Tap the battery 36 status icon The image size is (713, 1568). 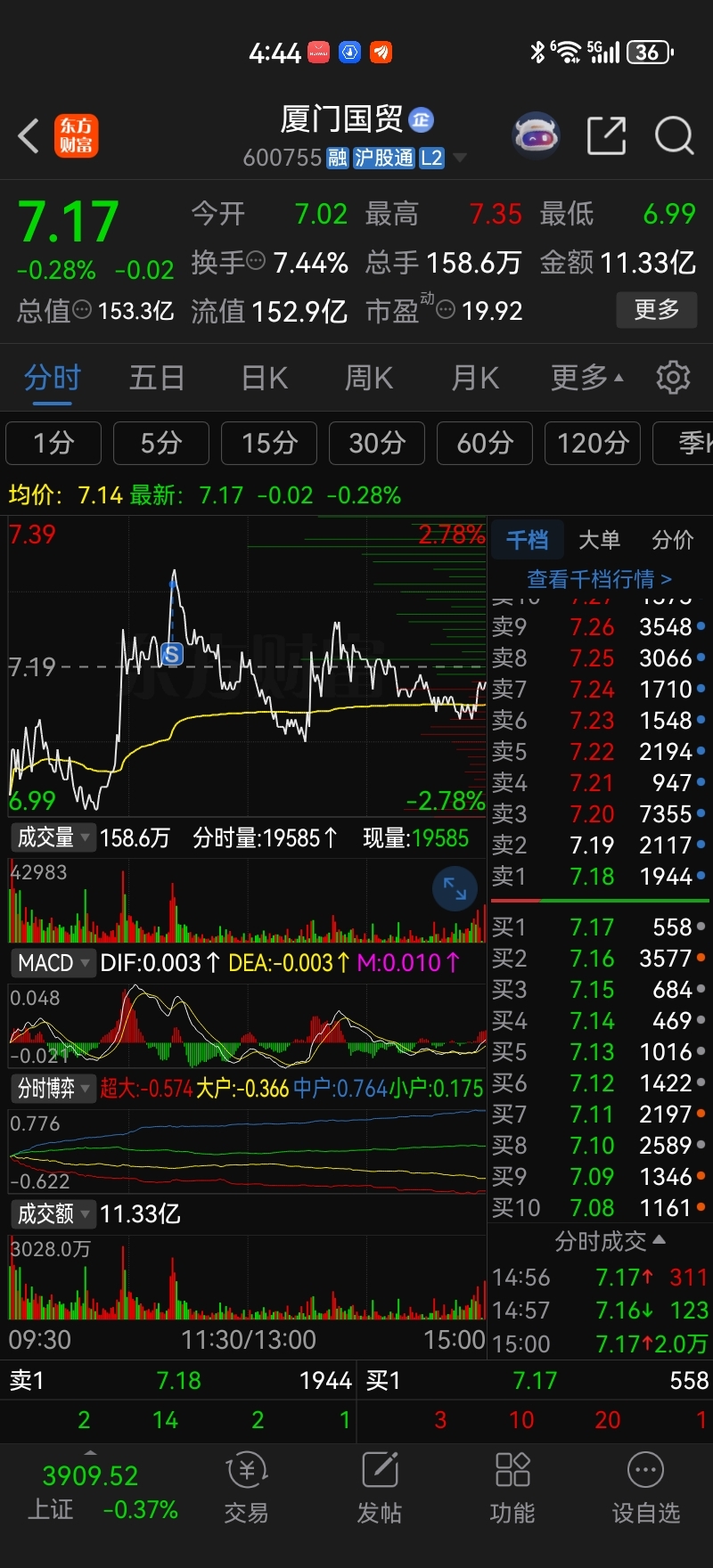pyautogui.click(x=650, y=52)
